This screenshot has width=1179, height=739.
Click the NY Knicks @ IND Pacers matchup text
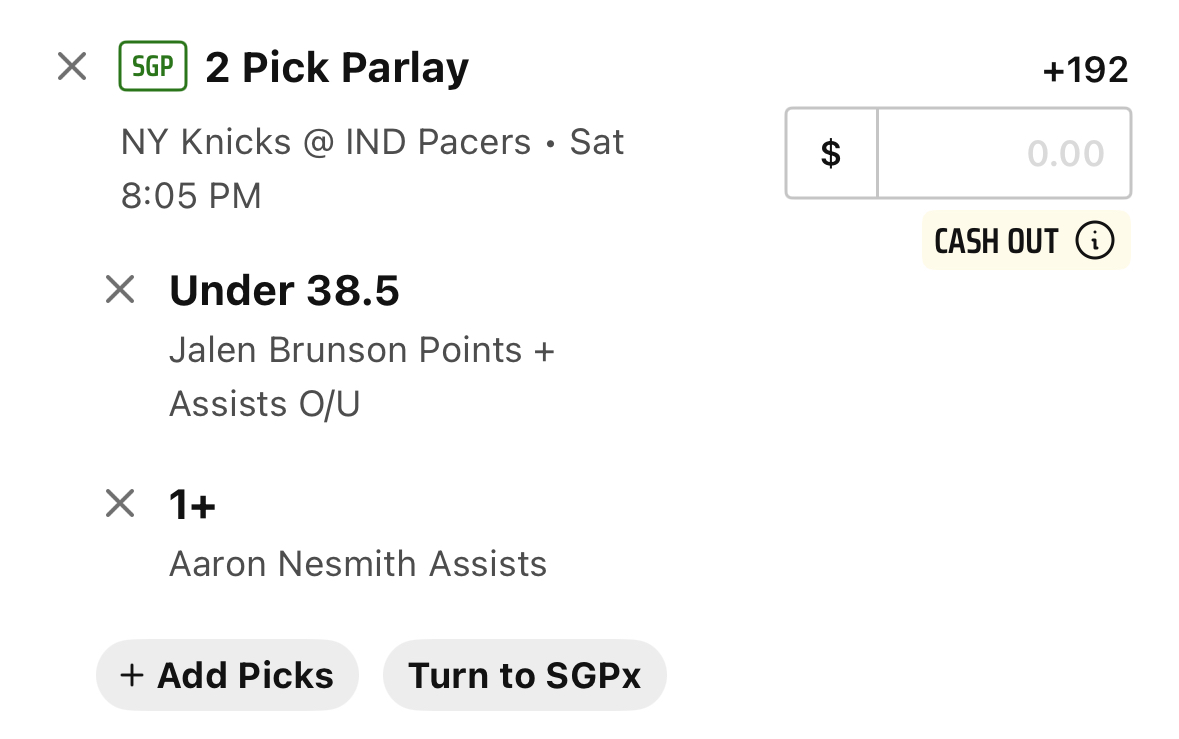click(x=326, y=141)
